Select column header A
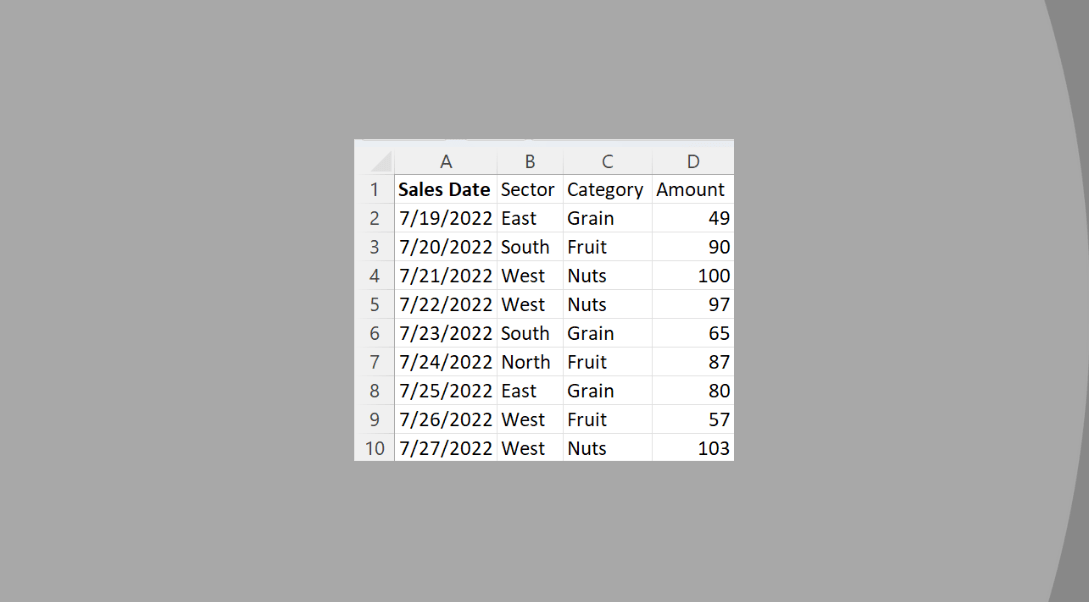This screenshot has height=602, width=1089. point(445,161)
